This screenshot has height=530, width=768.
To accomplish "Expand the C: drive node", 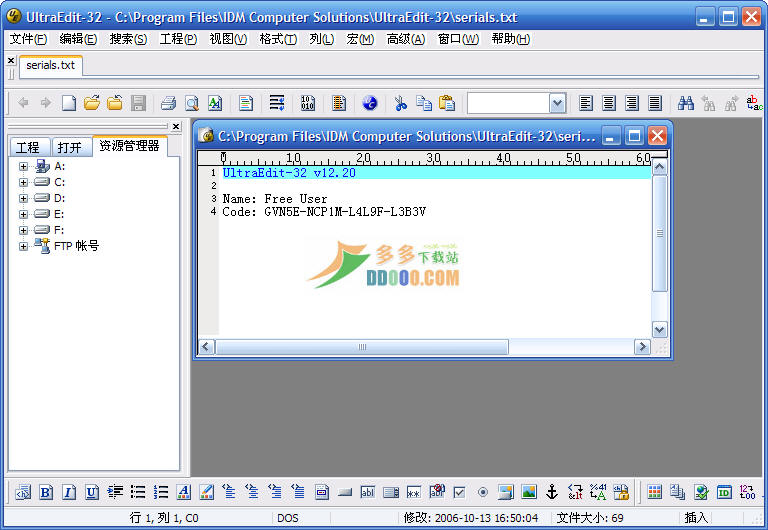I will coord(23,182).
